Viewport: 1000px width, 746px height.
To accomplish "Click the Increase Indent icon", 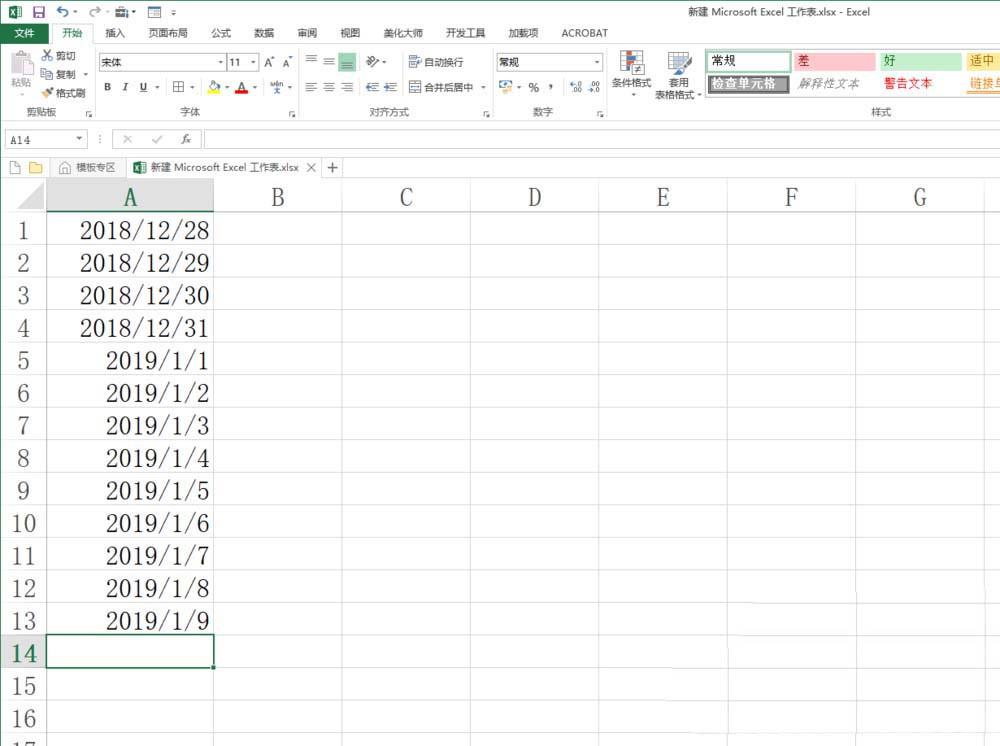I will pyautogui.click(x=390, y=87).
